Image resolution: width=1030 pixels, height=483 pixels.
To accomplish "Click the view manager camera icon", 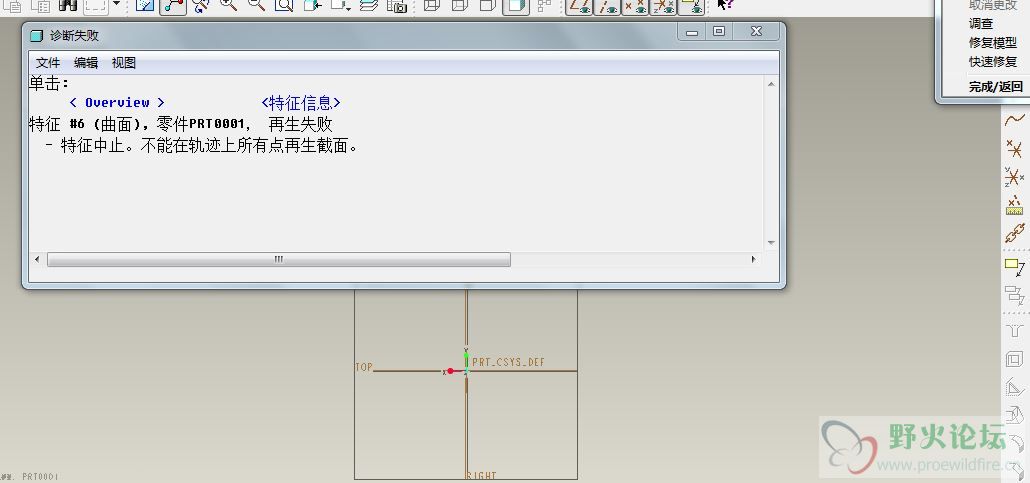I will (x=397, y=5).
